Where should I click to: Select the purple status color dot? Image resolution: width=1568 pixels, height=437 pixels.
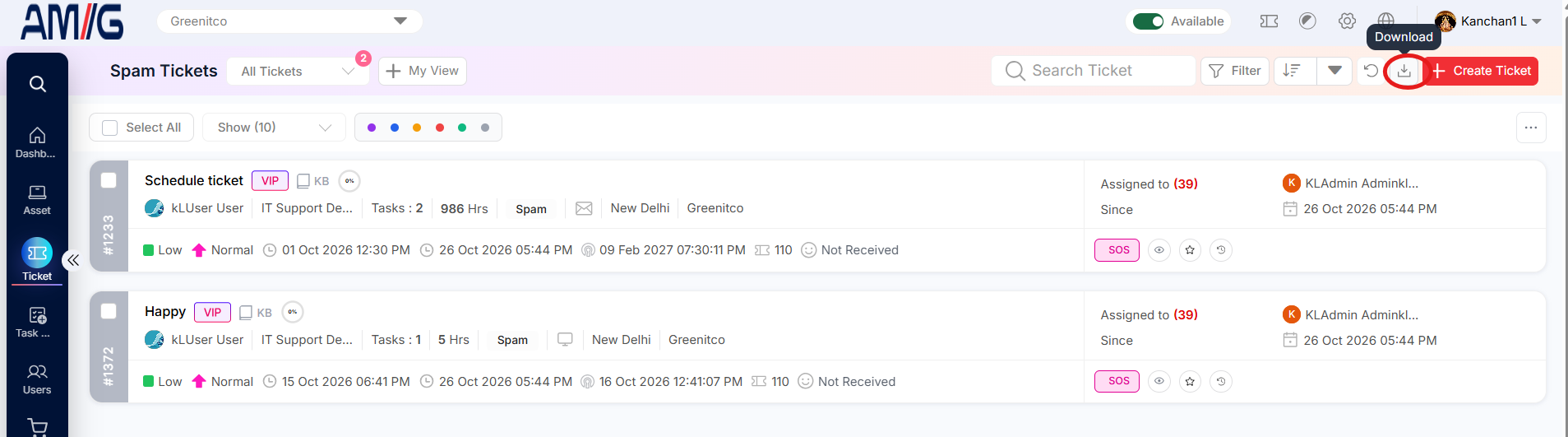(372, 128)
